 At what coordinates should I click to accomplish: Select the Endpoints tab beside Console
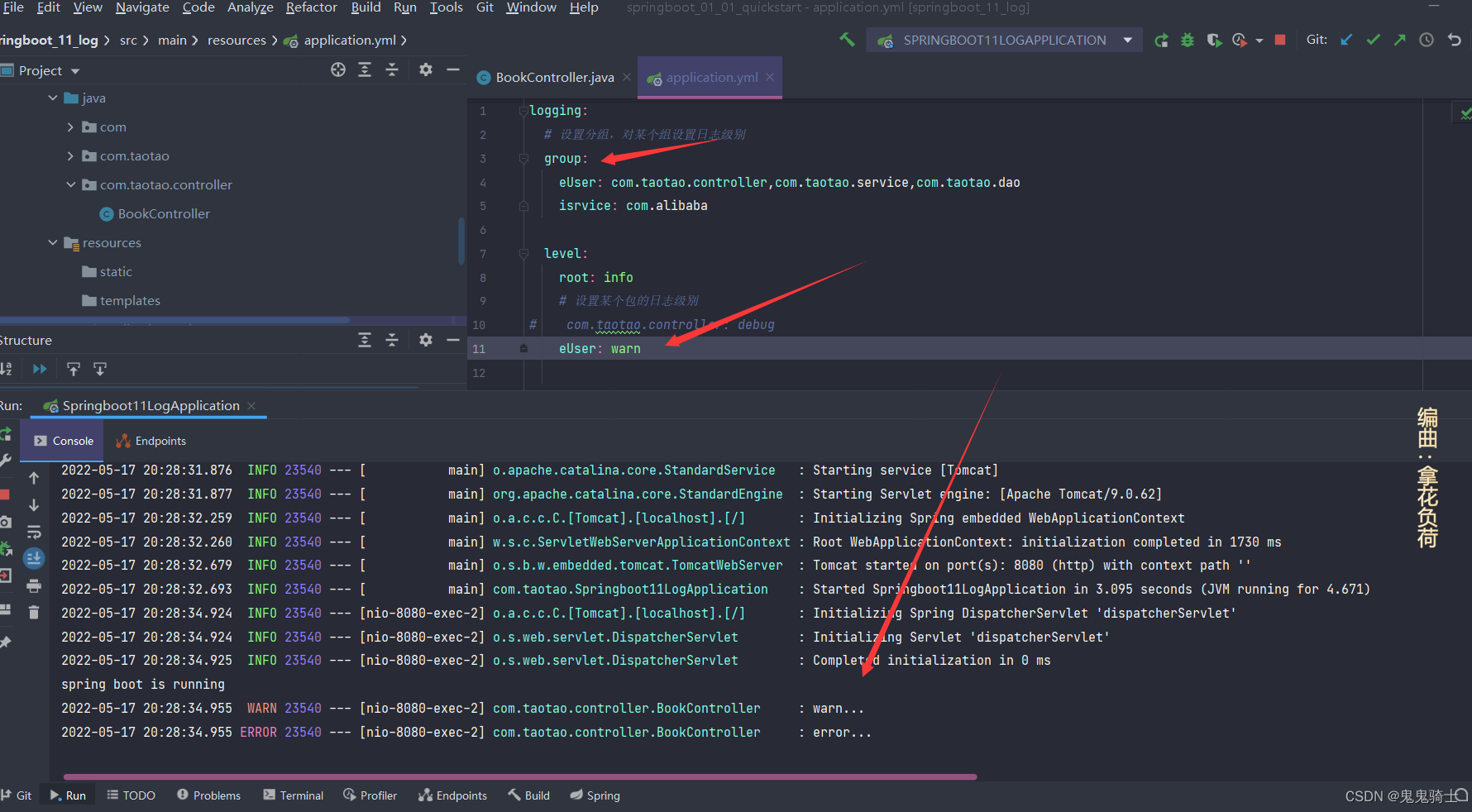tap(151, 441)
